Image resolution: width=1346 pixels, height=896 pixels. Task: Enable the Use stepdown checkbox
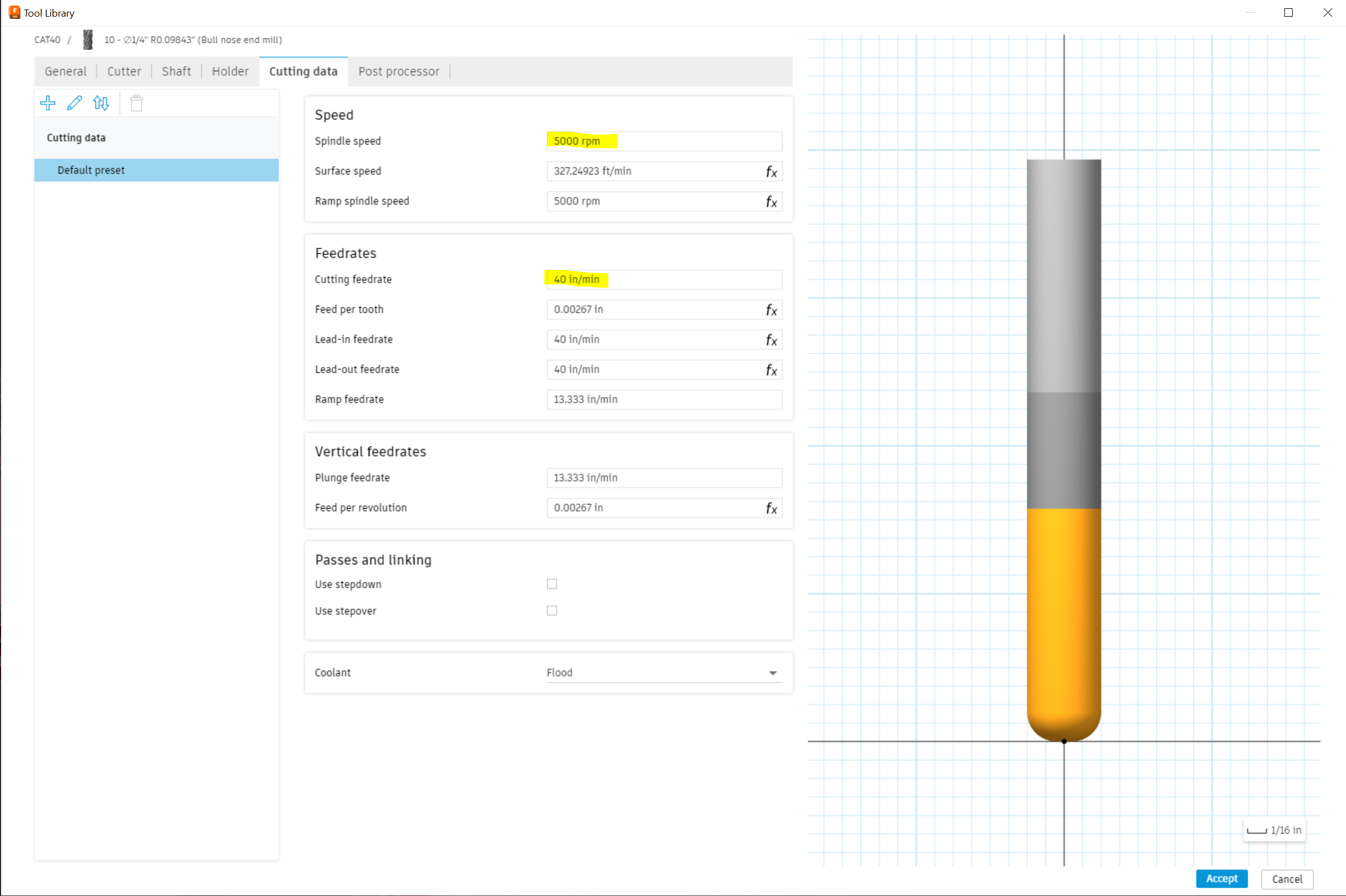(552, 583)
